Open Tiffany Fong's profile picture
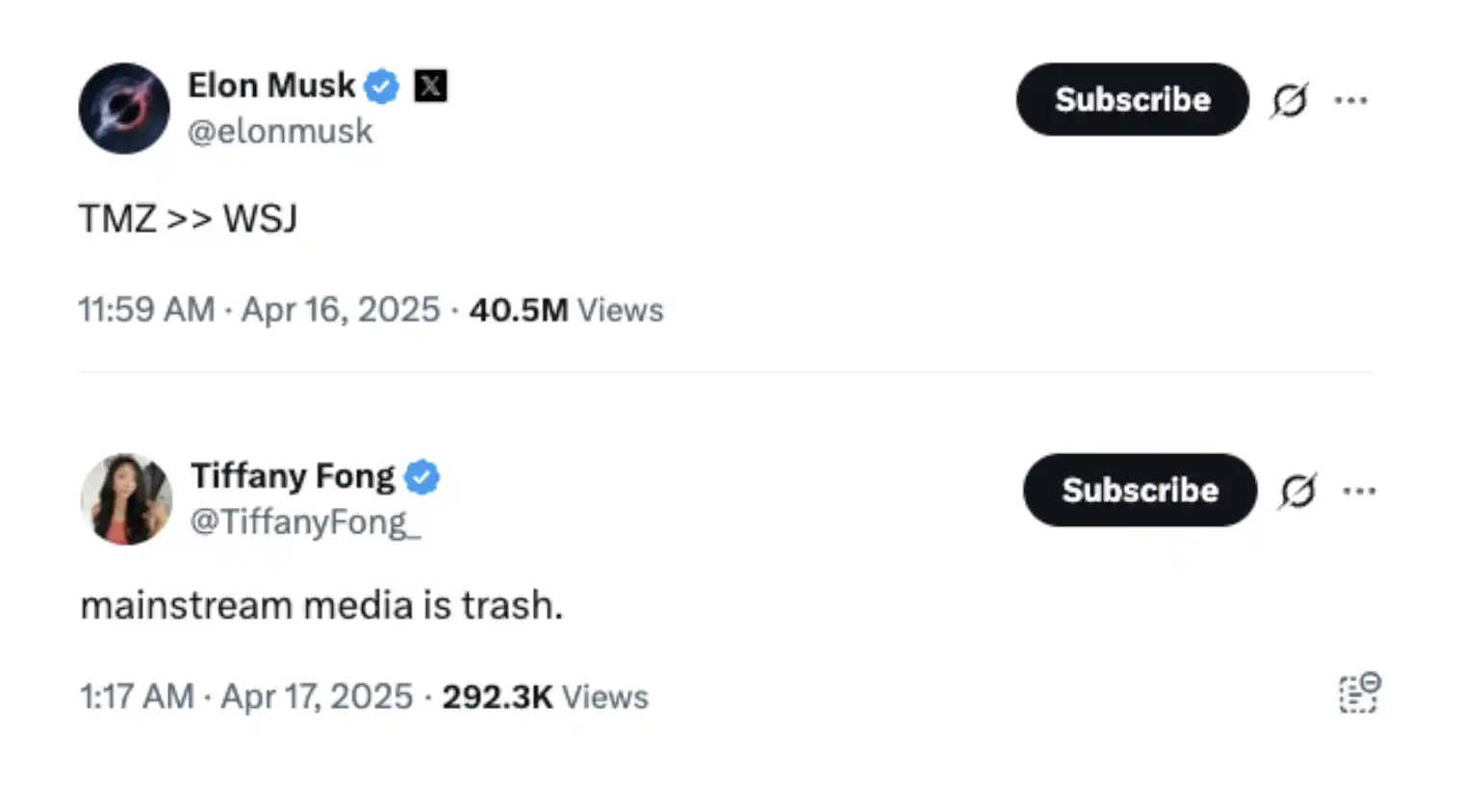1461x812 pixels. pos(126,499)
